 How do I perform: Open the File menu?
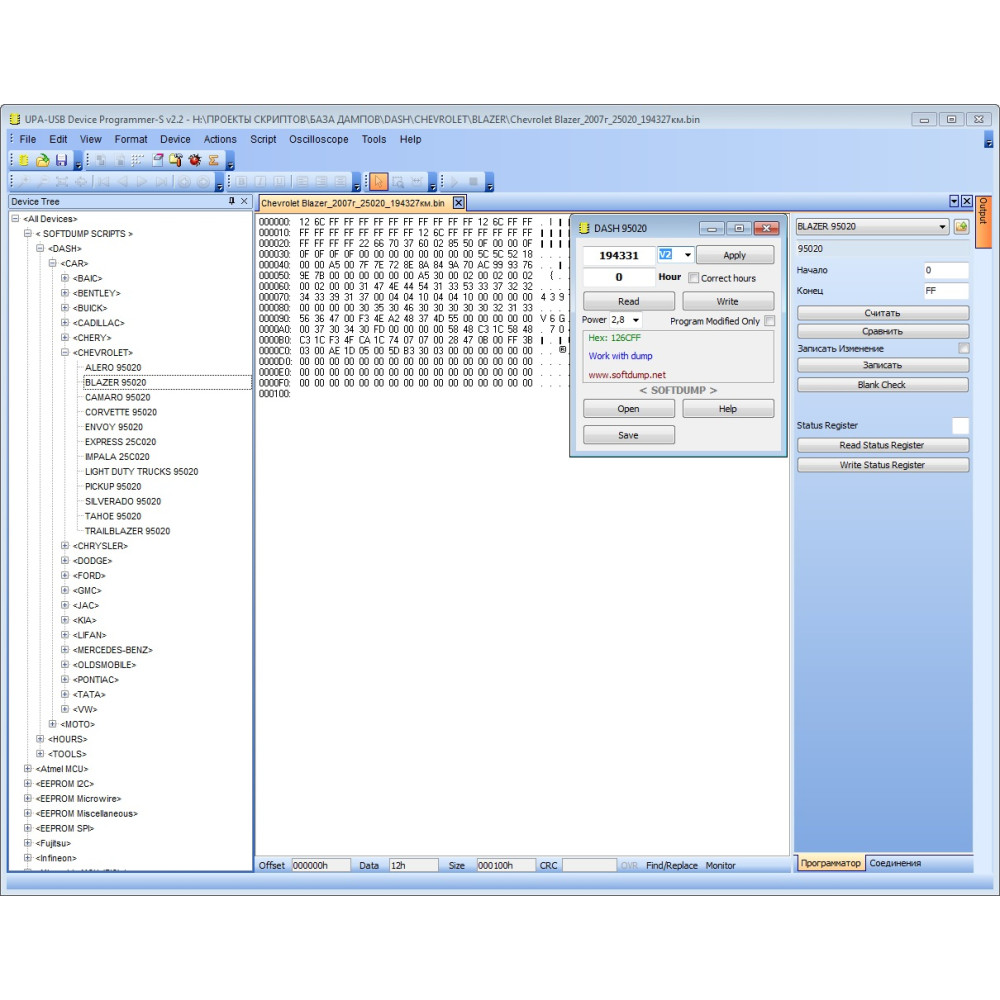click(x=27, y=139)
